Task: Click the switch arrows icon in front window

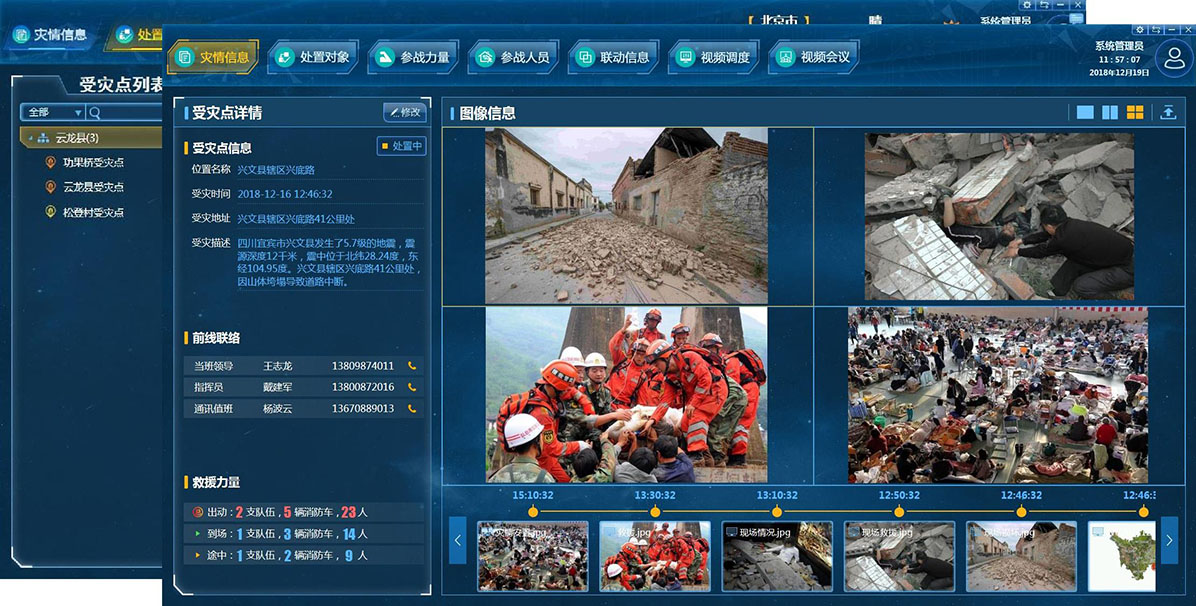Action: 1156,30
